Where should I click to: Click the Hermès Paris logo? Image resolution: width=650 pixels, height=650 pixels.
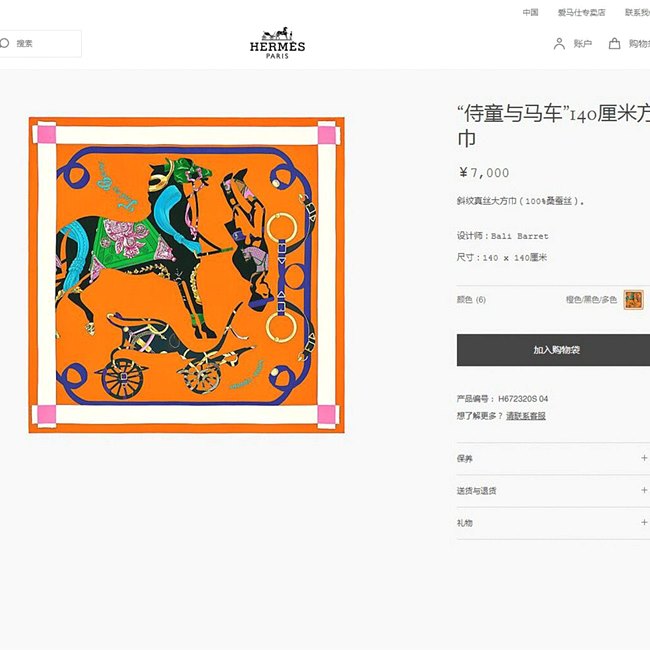click(x=277, y=43)
